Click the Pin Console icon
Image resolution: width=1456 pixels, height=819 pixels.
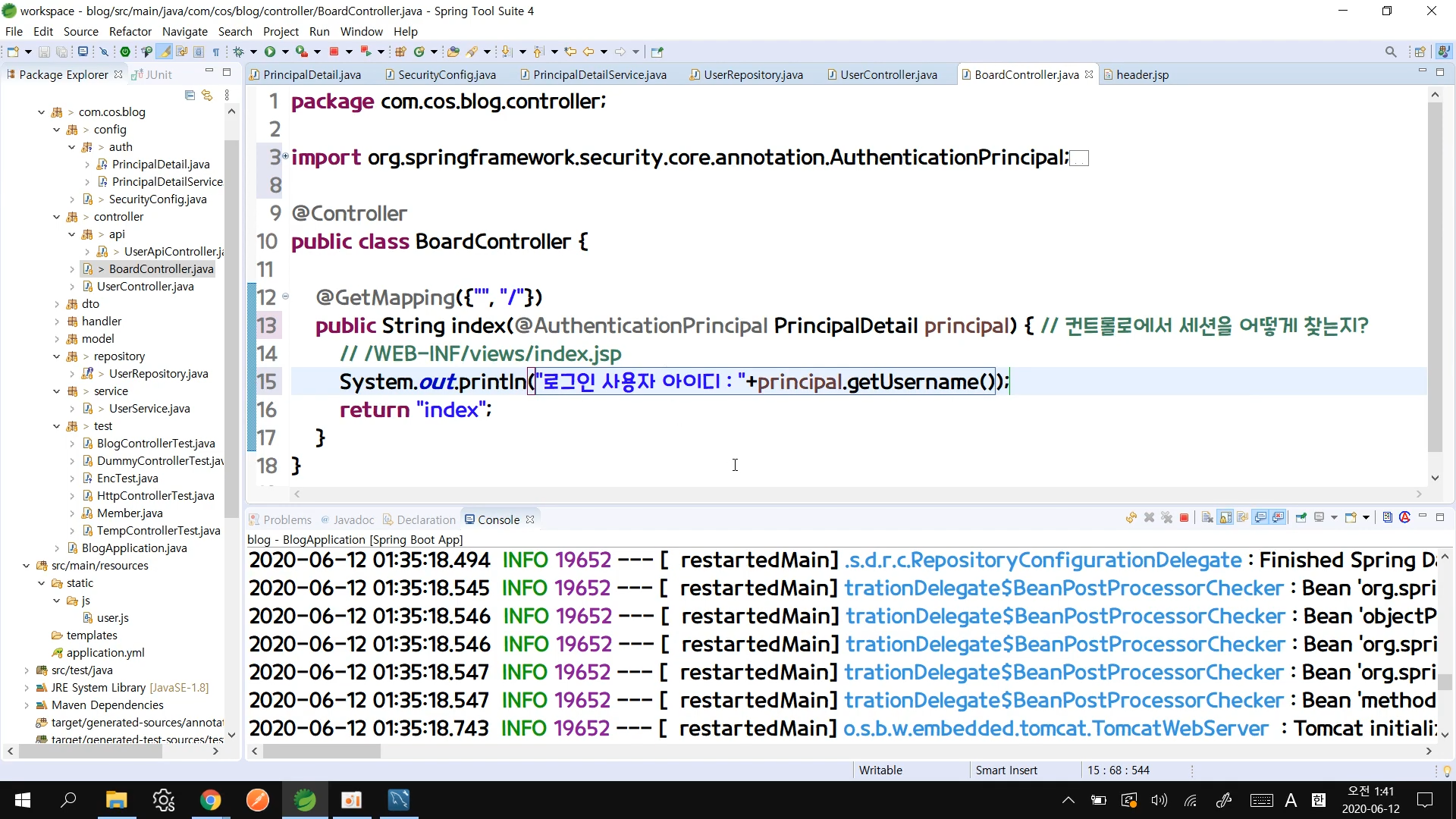point(1301,518)
